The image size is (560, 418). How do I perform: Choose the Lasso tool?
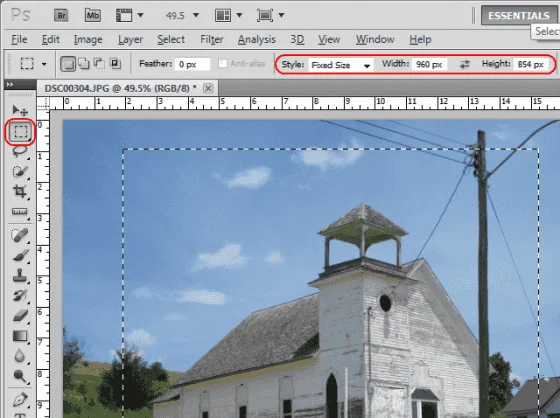20,151
